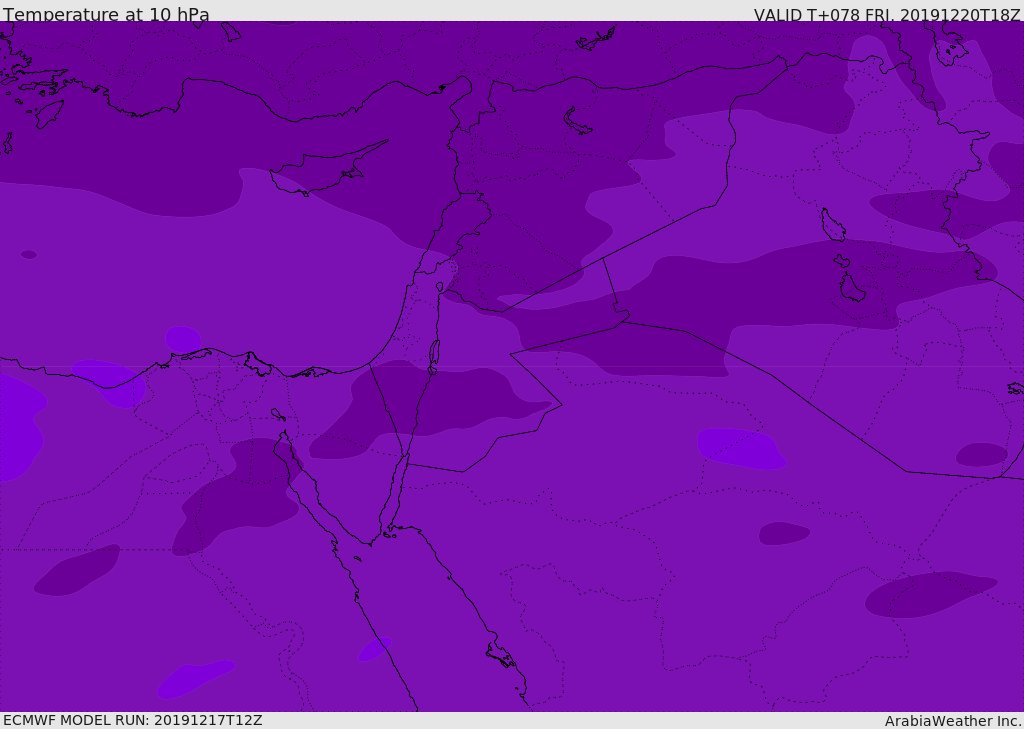Screen dimensions: 1024x729
Task: Click the 'ECMWF MODEL RUN: 20191217T12Z' caption
Action: click(x=133, y=720)
